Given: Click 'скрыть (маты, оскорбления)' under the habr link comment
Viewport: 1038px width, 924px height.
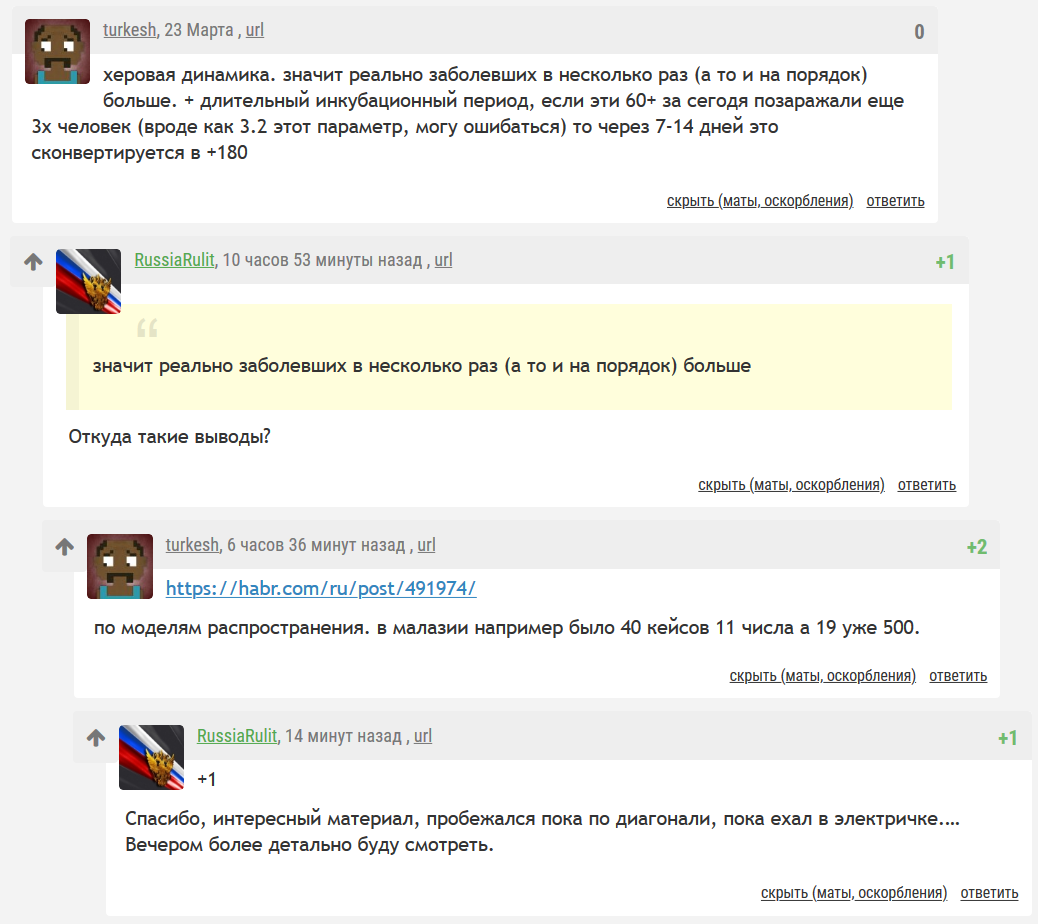Looking at the screenshot, I should point(823,676).
